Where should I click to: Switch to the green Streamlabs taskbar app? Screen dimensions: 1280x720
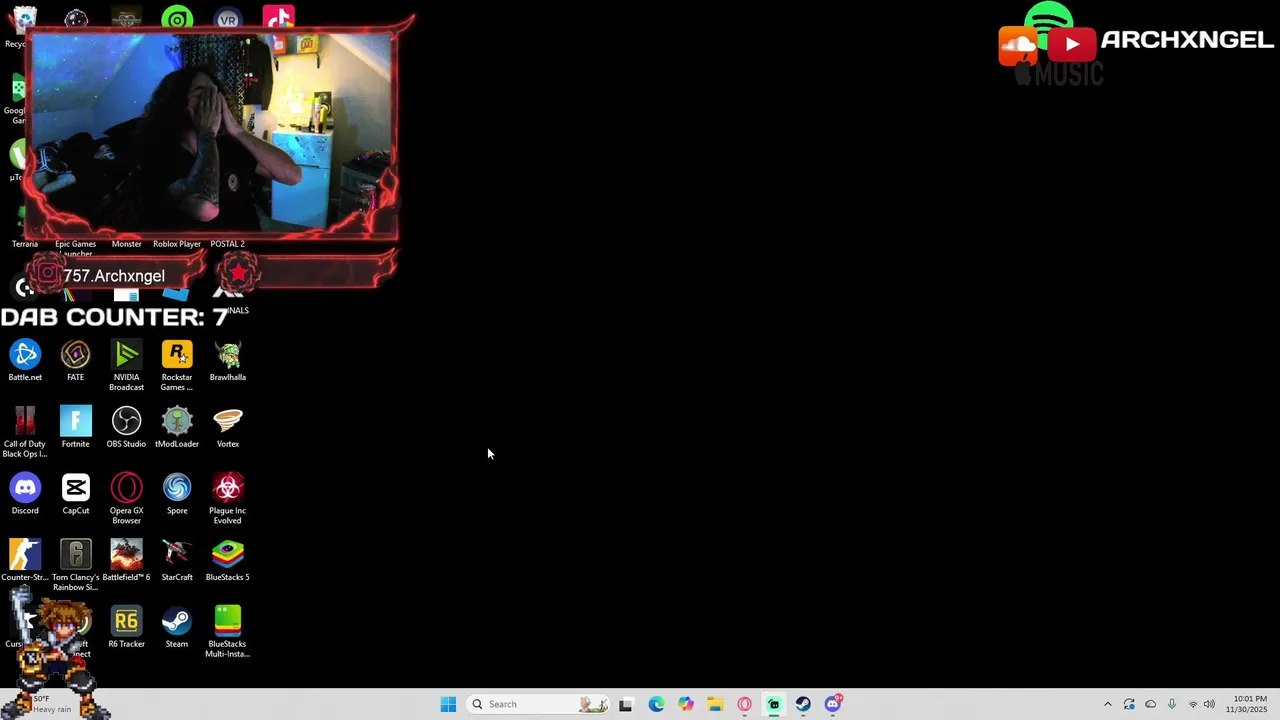point(774,704)
